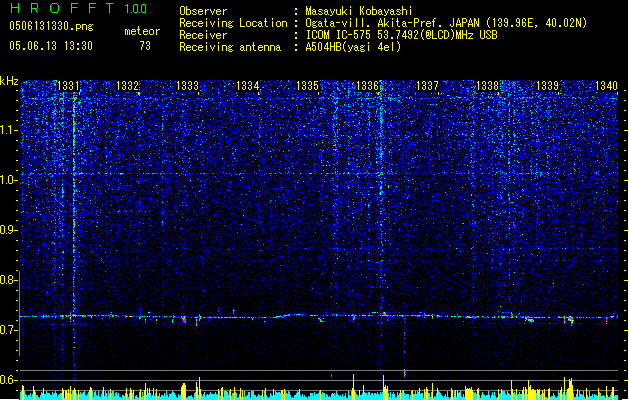Click the 0.8 kHz frequency axis label
Viewport: 629px width, 400px height.
(x=8, y=280)
